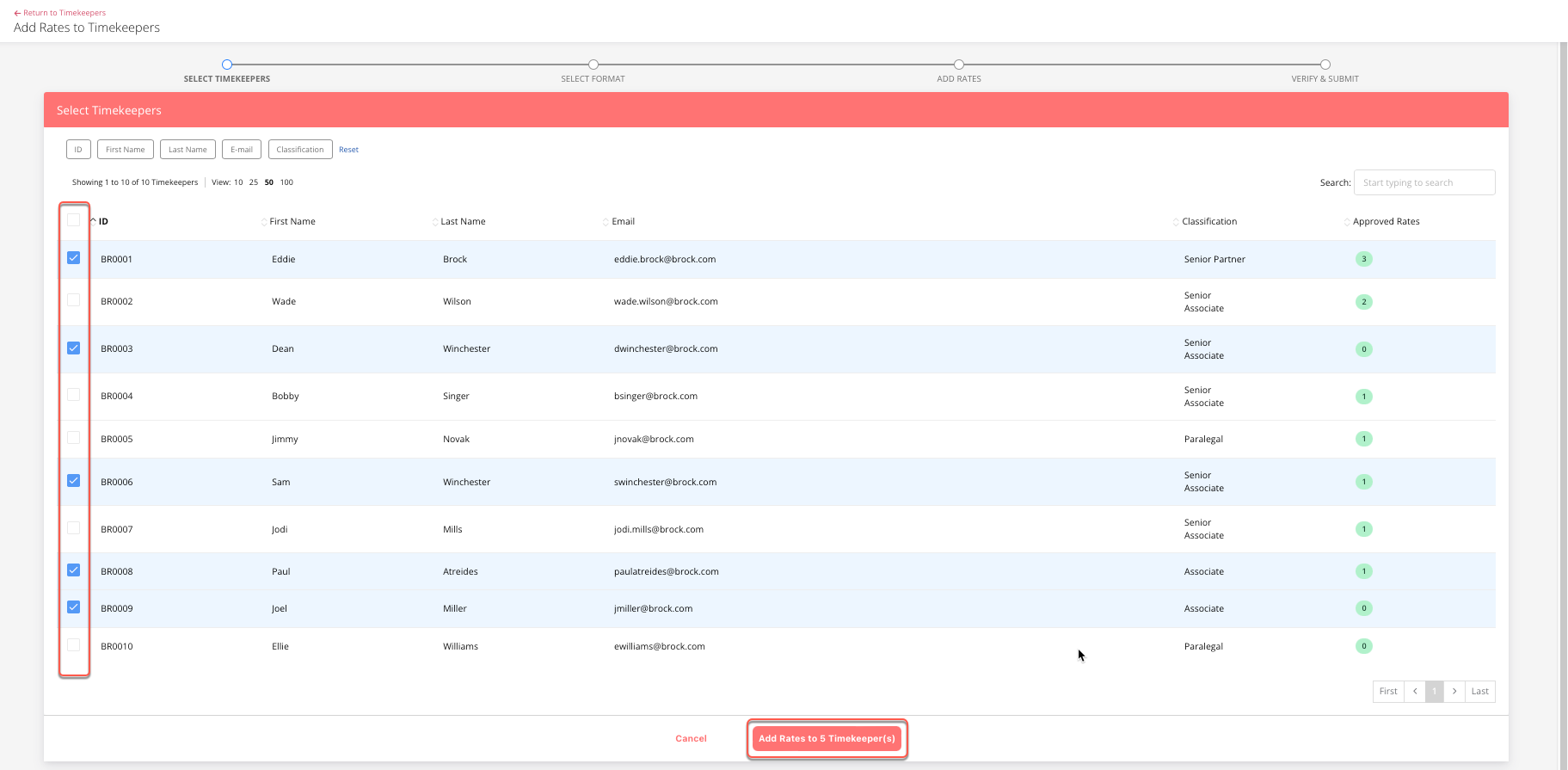Go to previous page using the left chevron
Image resolution: width=1568 pixels, height=770 pixels.
click(1415, 692)
